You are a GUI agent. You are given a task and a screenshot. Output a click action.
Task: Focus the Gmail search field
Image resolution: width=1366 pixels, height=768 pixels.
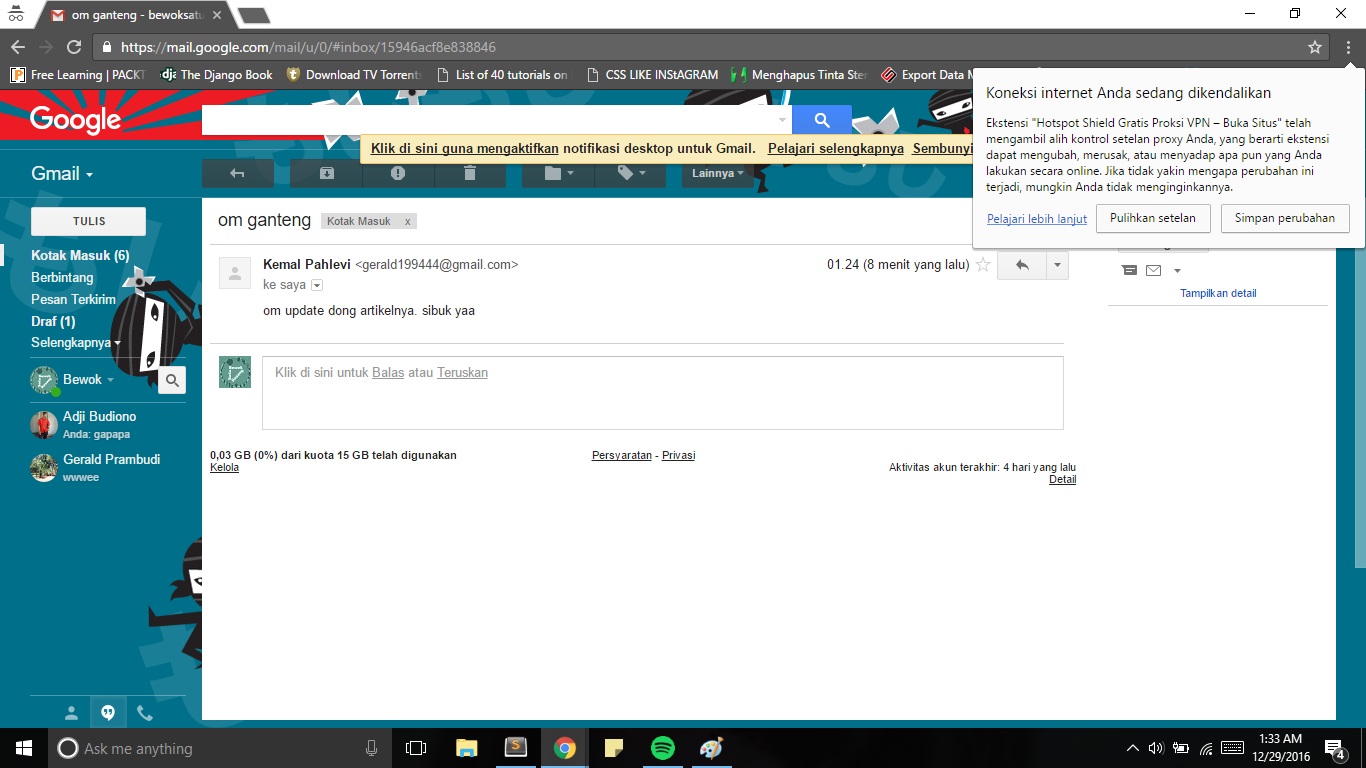click(490, 120)
